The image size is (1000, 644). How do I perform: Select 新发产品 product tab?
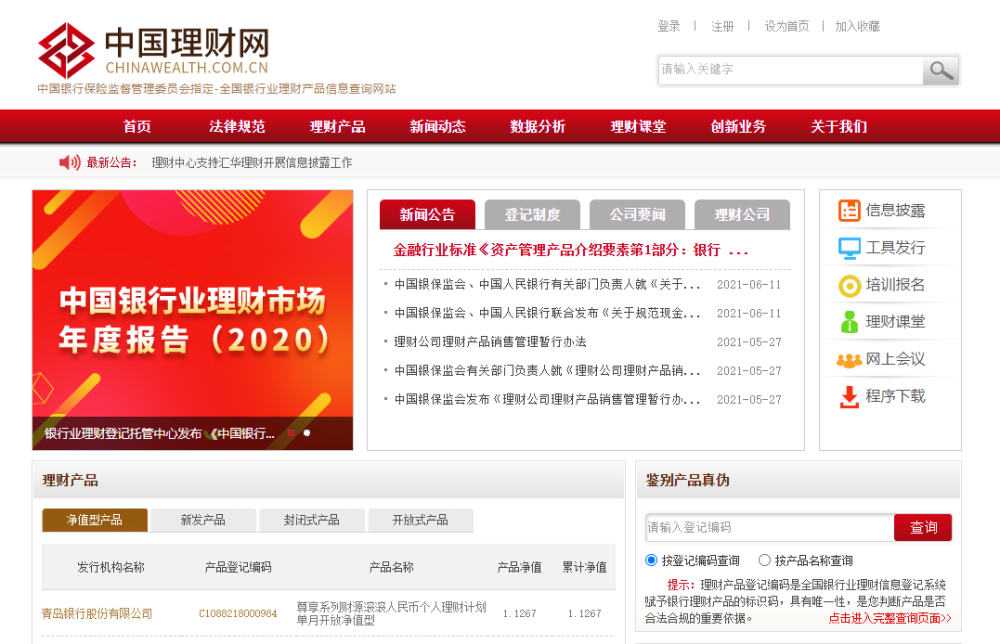tap(203, 520)
